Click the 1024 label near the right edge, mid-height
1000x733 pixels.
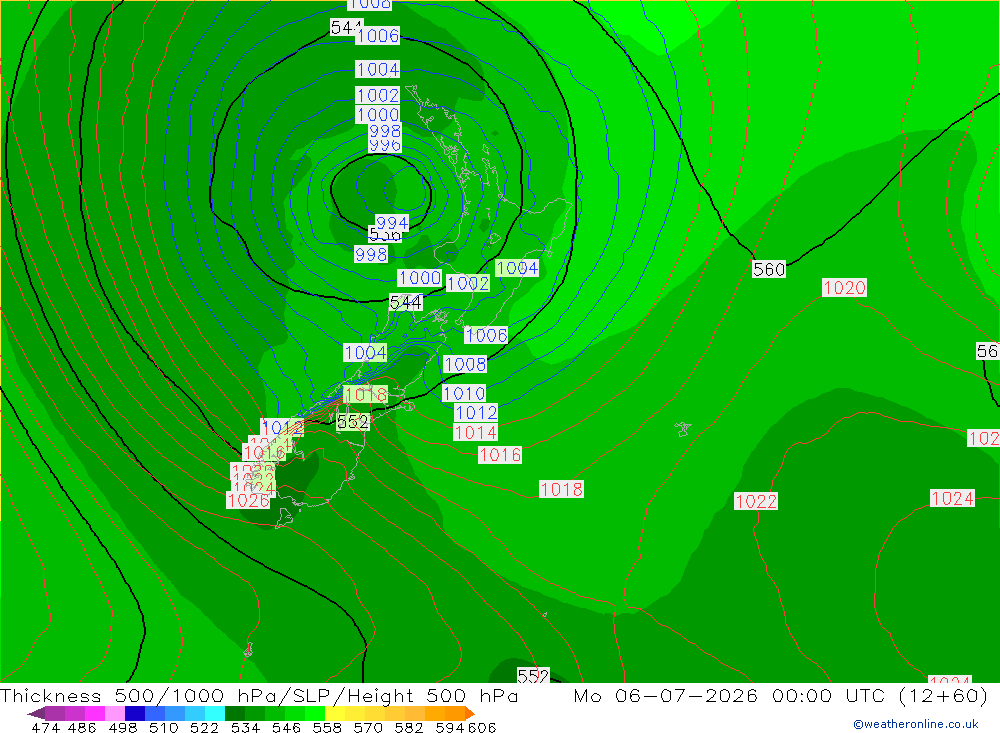coord(952,498)
